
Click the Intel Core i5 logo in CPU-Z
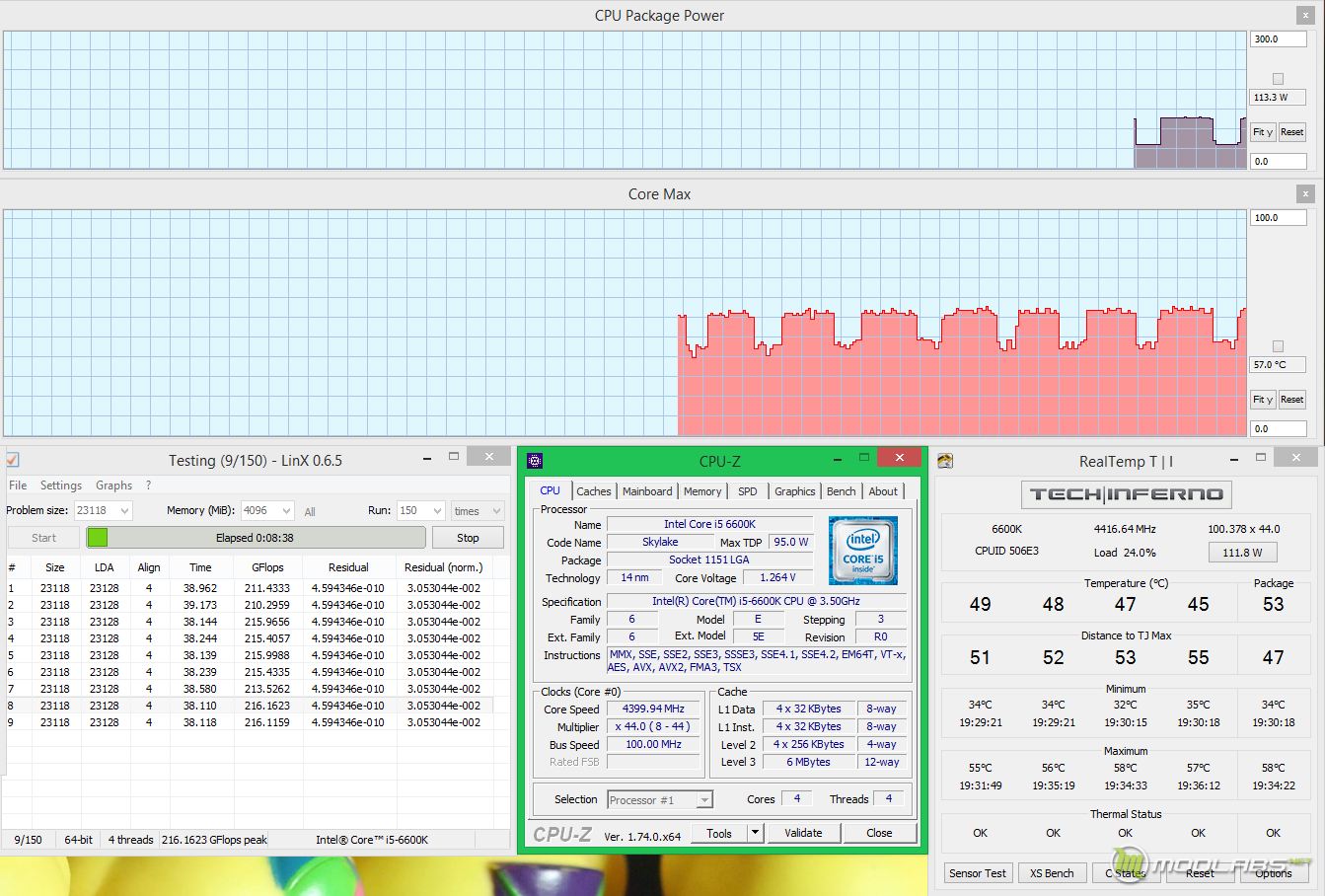(x=862, y=550)
